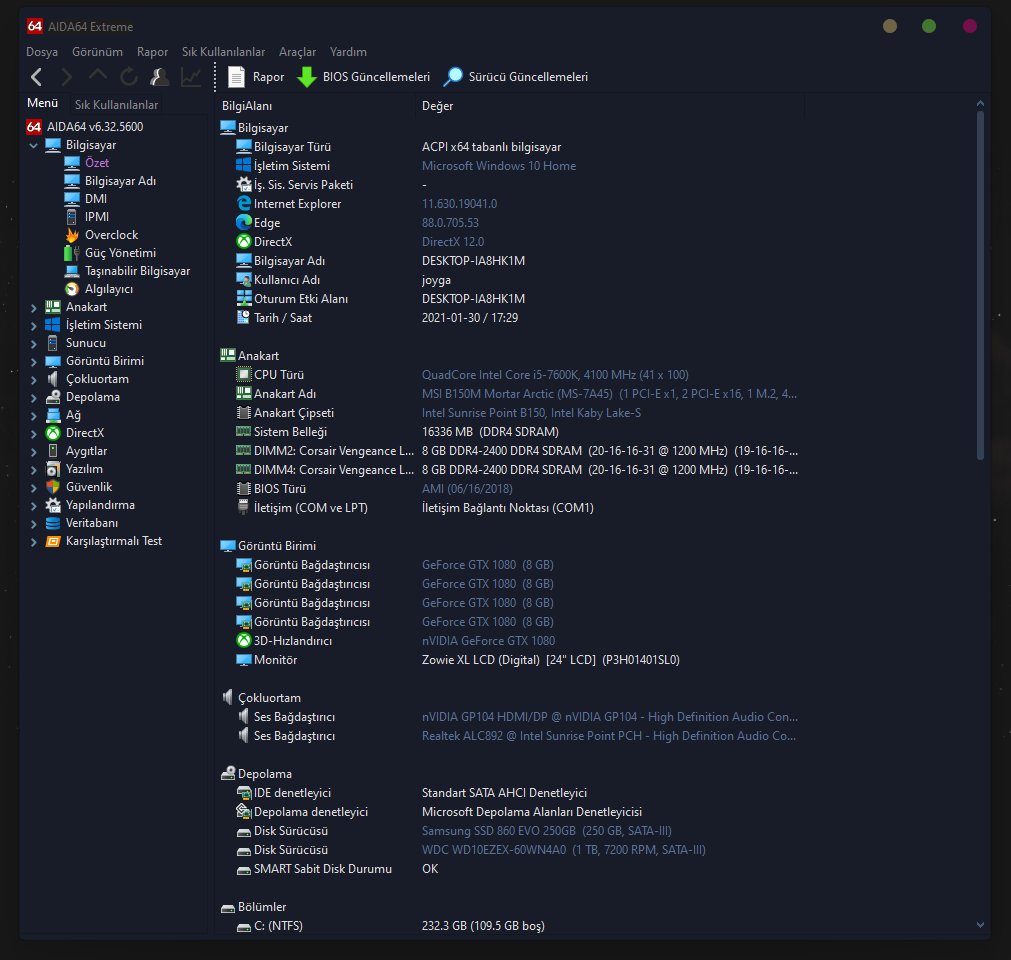Select the Bilgisayar Adı tree item
This screenshot has height=960, width=1011.
tap(121, 181)
